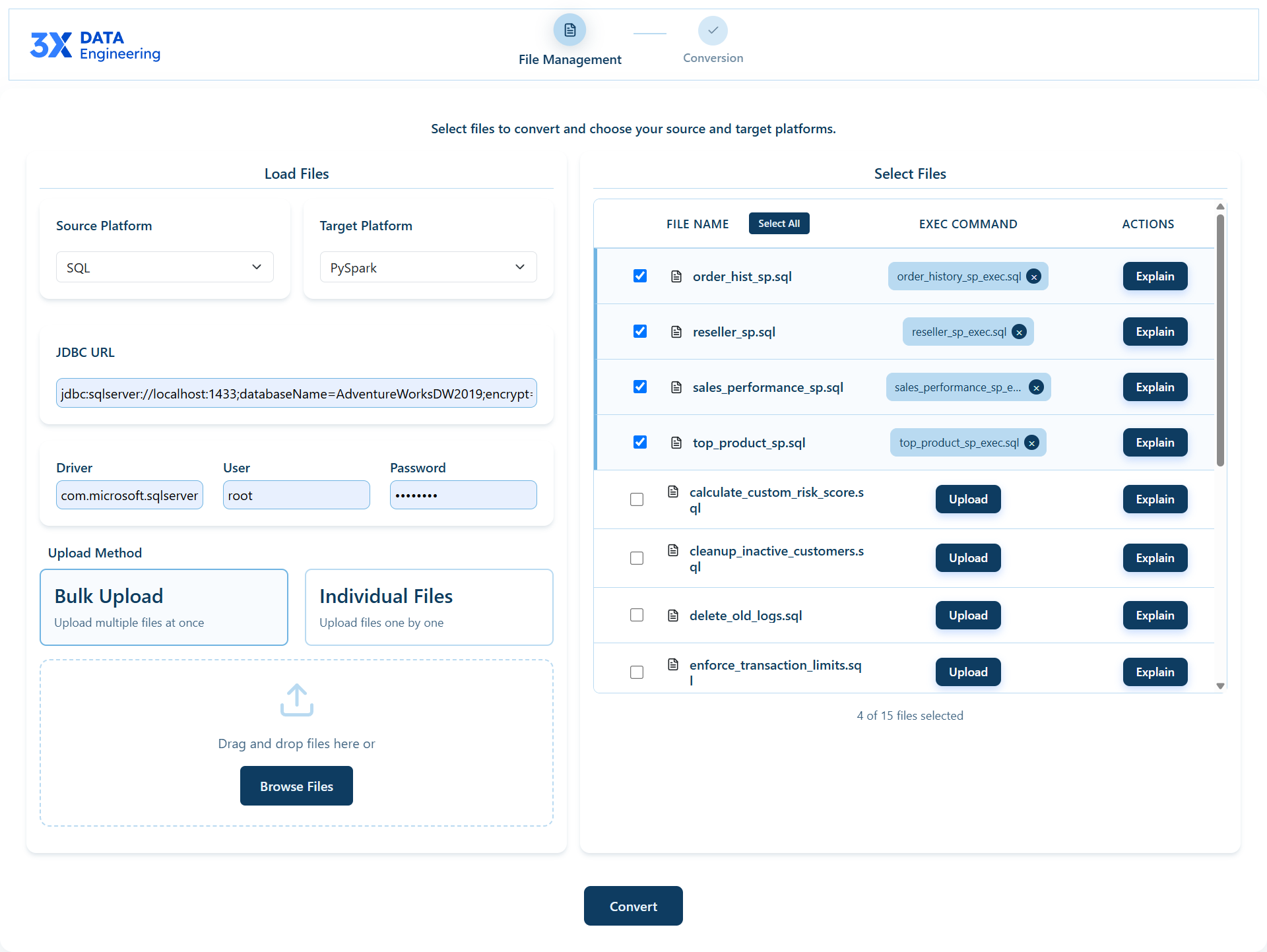This screenshot has height=952, width=1267.
Task: Click the File Management step icon
Action: pyautogui.click(x=569, y=30)
